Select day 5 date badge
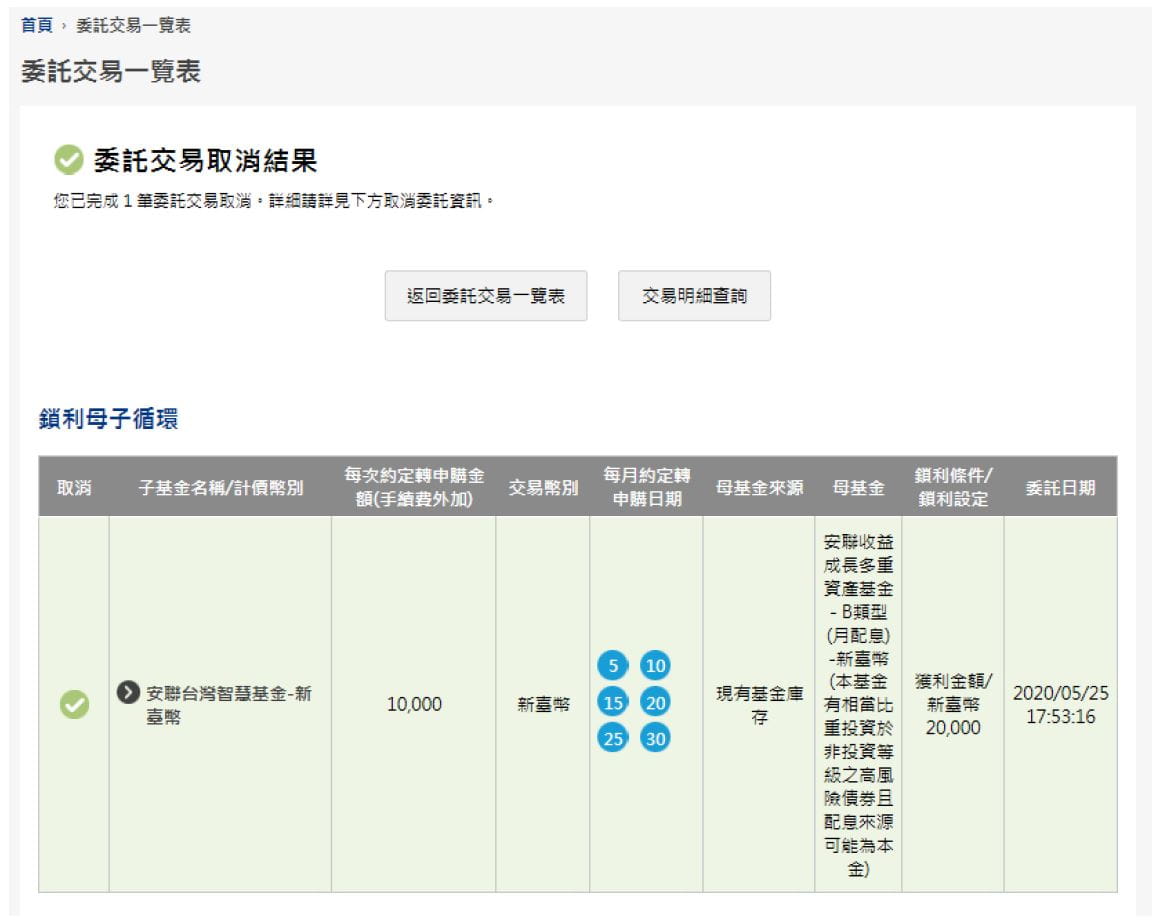The height and width of the screenshot is (923, 1163). point(613,666)
